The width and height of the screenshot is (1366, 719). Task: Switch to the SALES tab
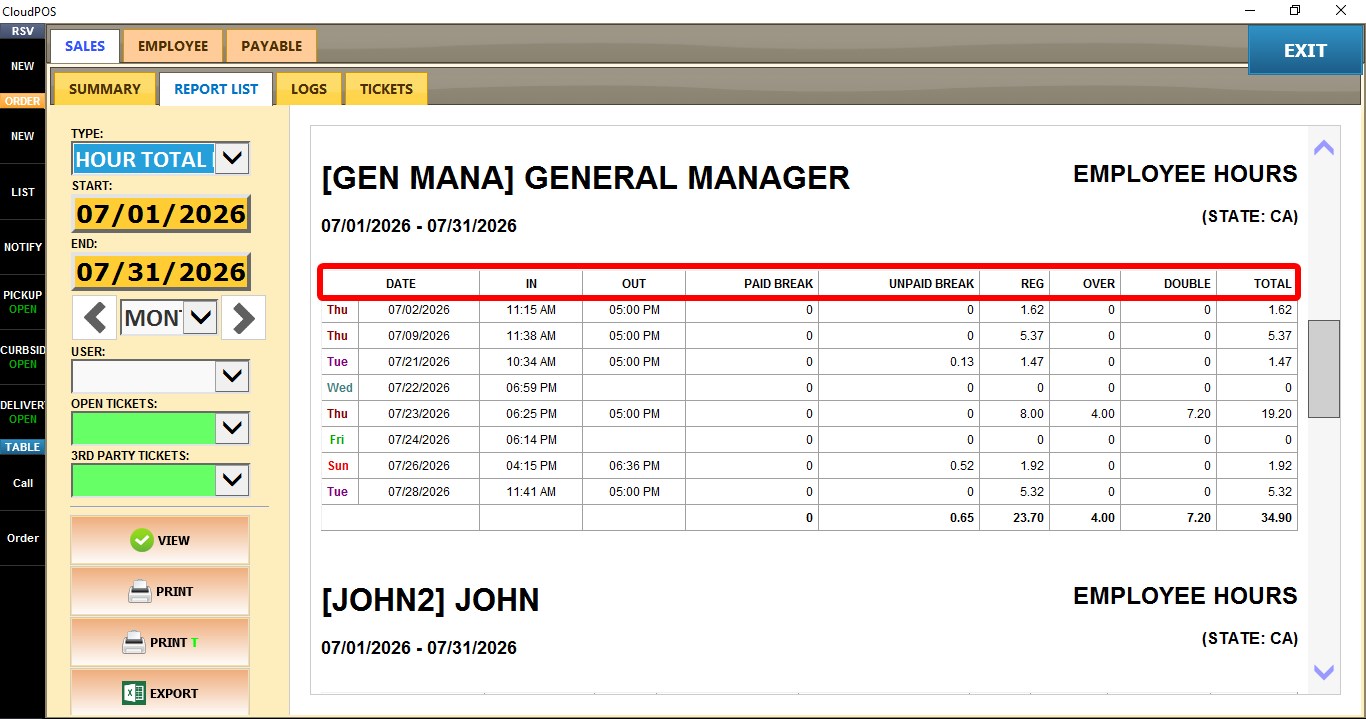(85, 46)
